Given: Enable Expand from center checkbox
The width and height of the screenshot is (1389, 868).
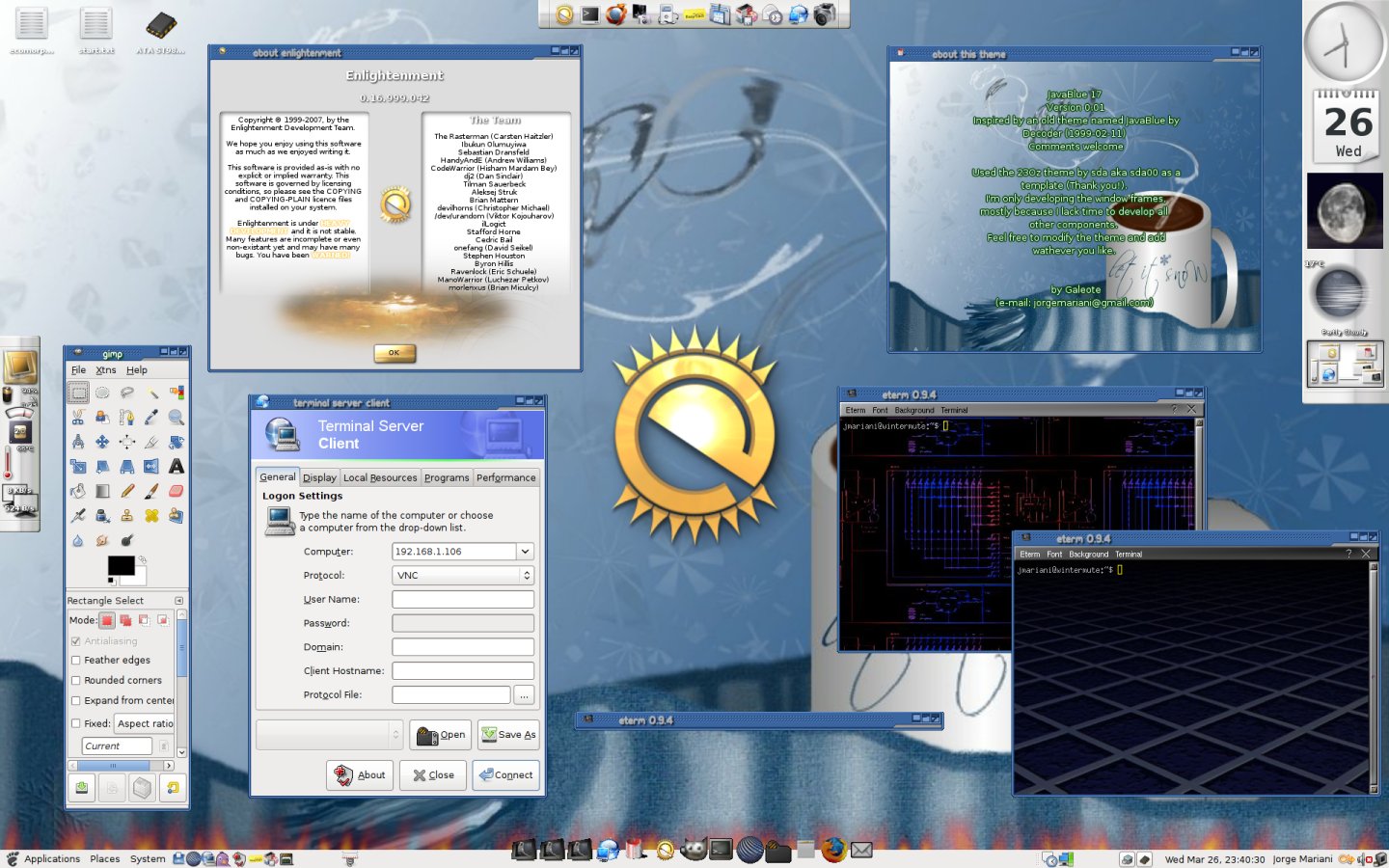Looking at the screenshot, I should point(75,701).
